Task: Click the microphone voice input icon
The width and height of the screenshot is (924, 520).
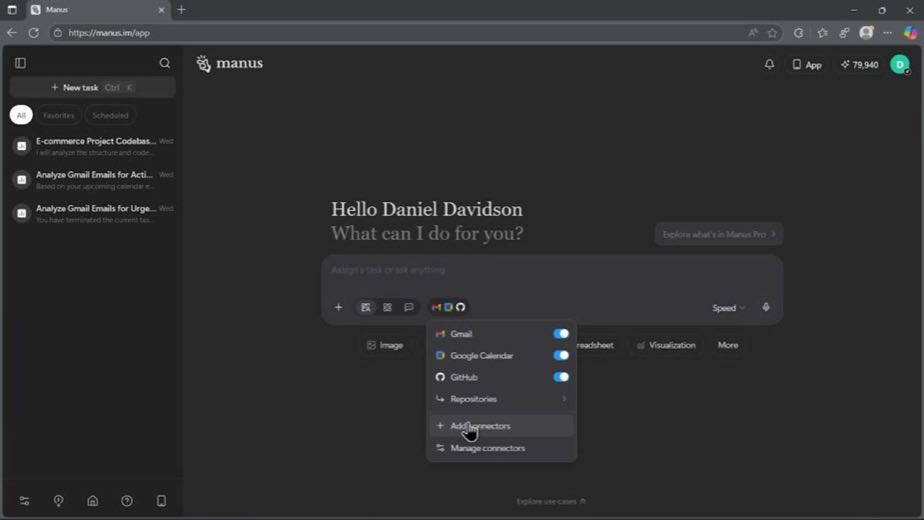Action: coord(765,307)
